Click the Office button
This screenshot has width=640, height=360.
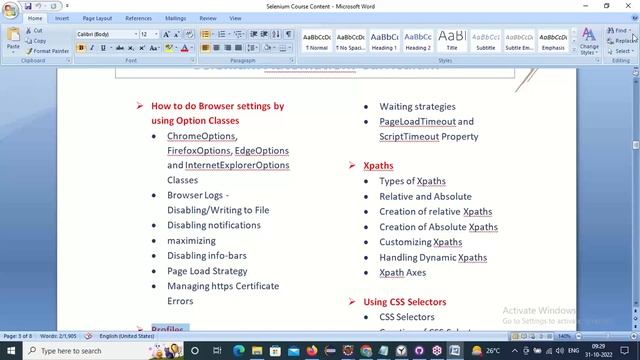pos(10,10)
